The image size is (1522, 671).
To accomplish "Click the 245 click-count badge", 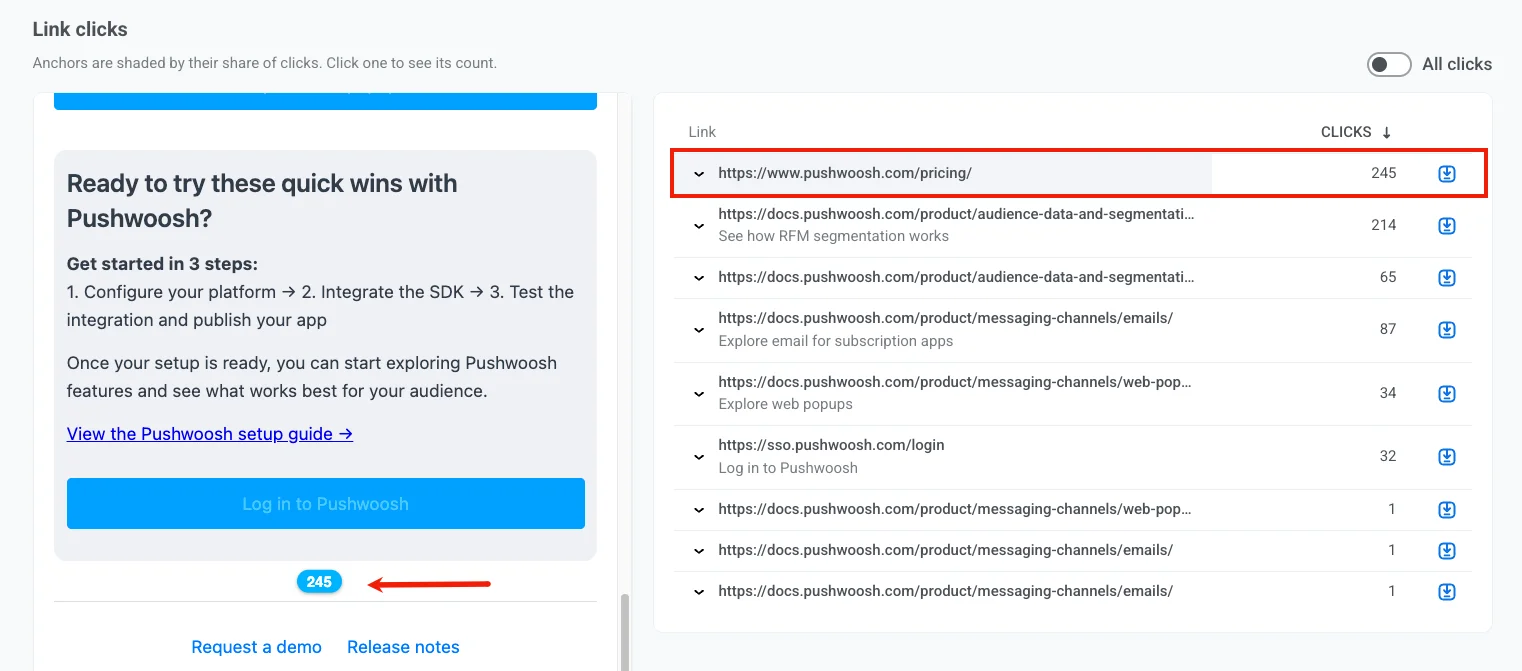I will pos(319,582).
